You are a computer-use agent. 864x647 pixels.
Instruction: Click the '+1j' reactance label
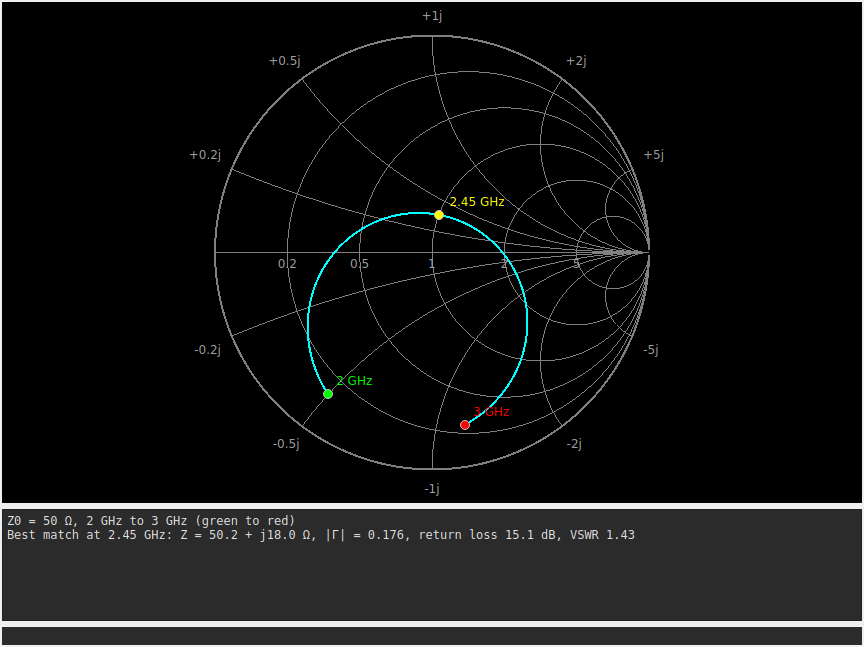[432, 16]
